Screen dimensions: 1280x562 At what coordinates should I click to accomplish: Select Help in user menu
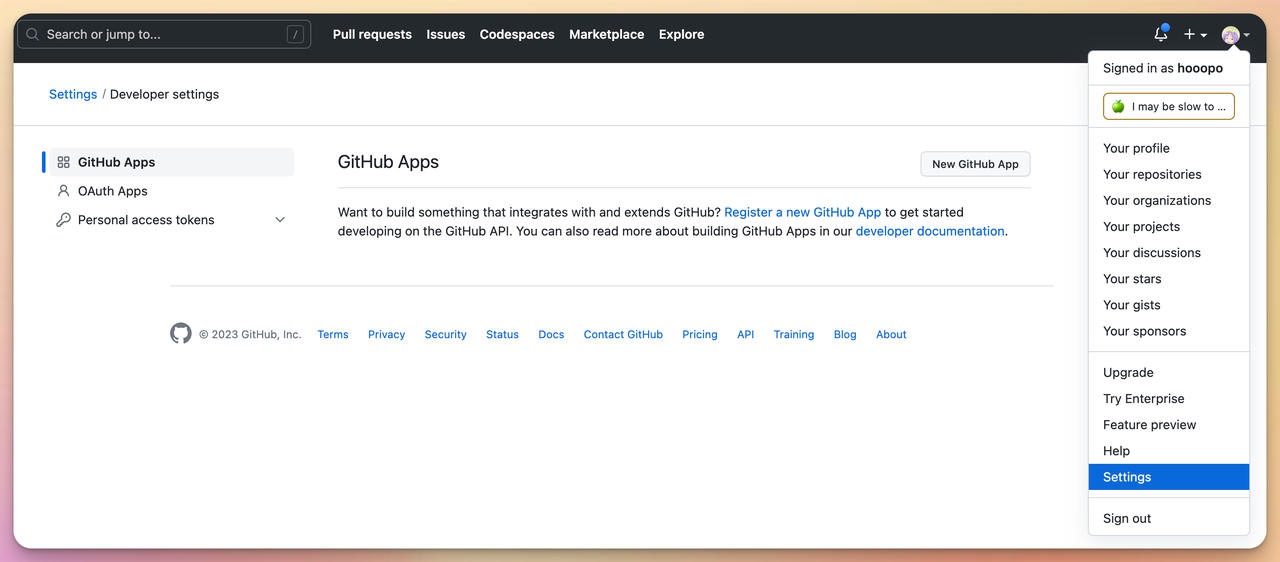[x=1169, y=451]
